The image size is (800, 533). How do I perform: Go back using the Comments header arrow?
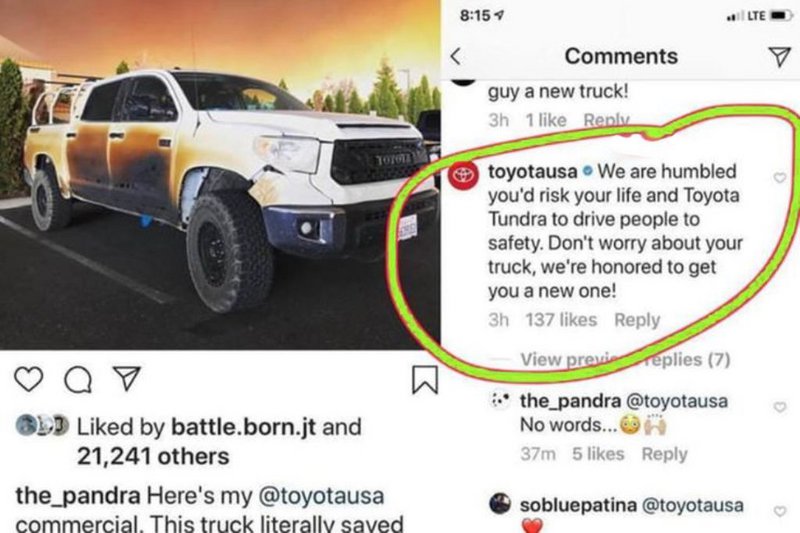[x=457, y=56]
